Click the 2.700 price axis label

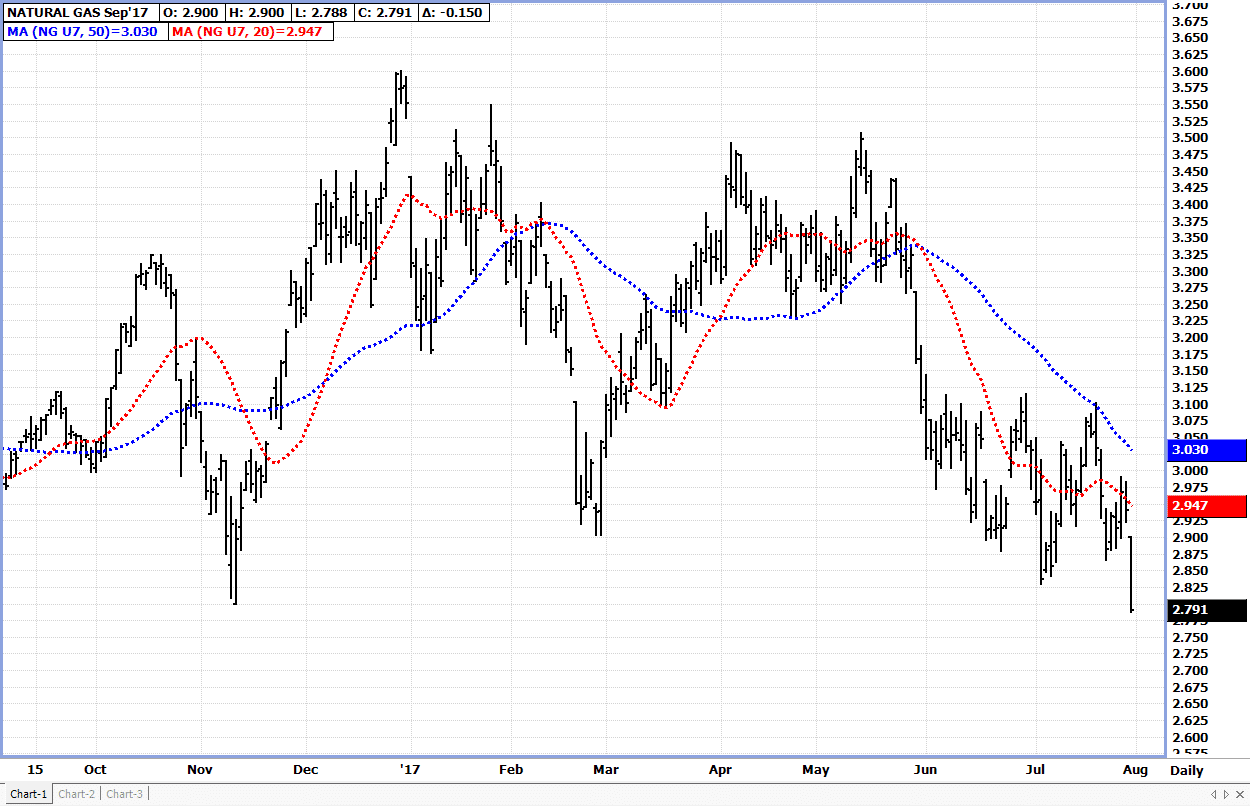coord(1188,670)
